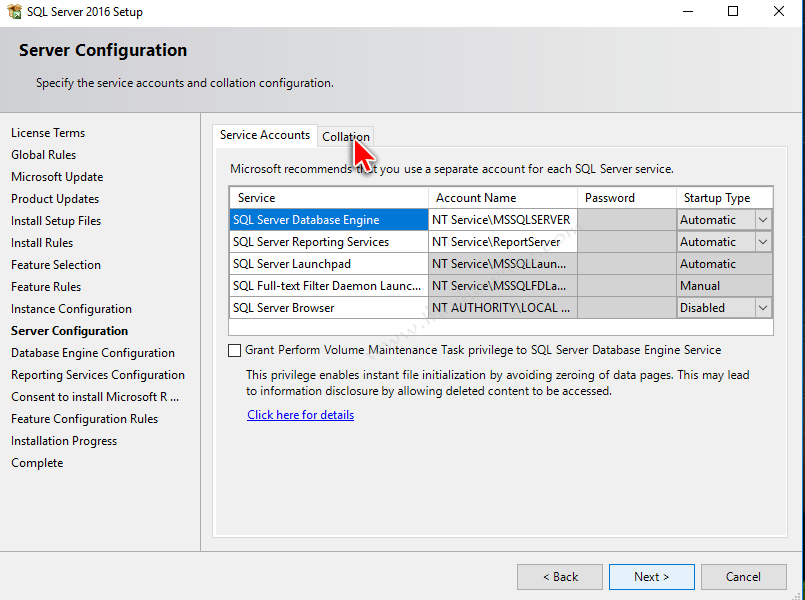This screenshot has width=805, height=600.
Task: Click Feature Rules in the steps list
Action: (x=46, y=287)
